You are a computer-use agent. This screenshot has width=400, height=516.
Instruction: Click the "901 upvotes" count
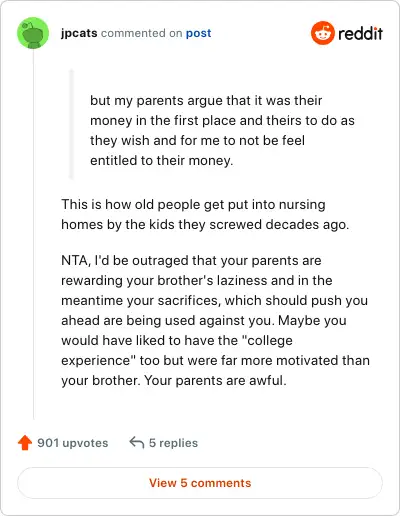tap(73, 443)
